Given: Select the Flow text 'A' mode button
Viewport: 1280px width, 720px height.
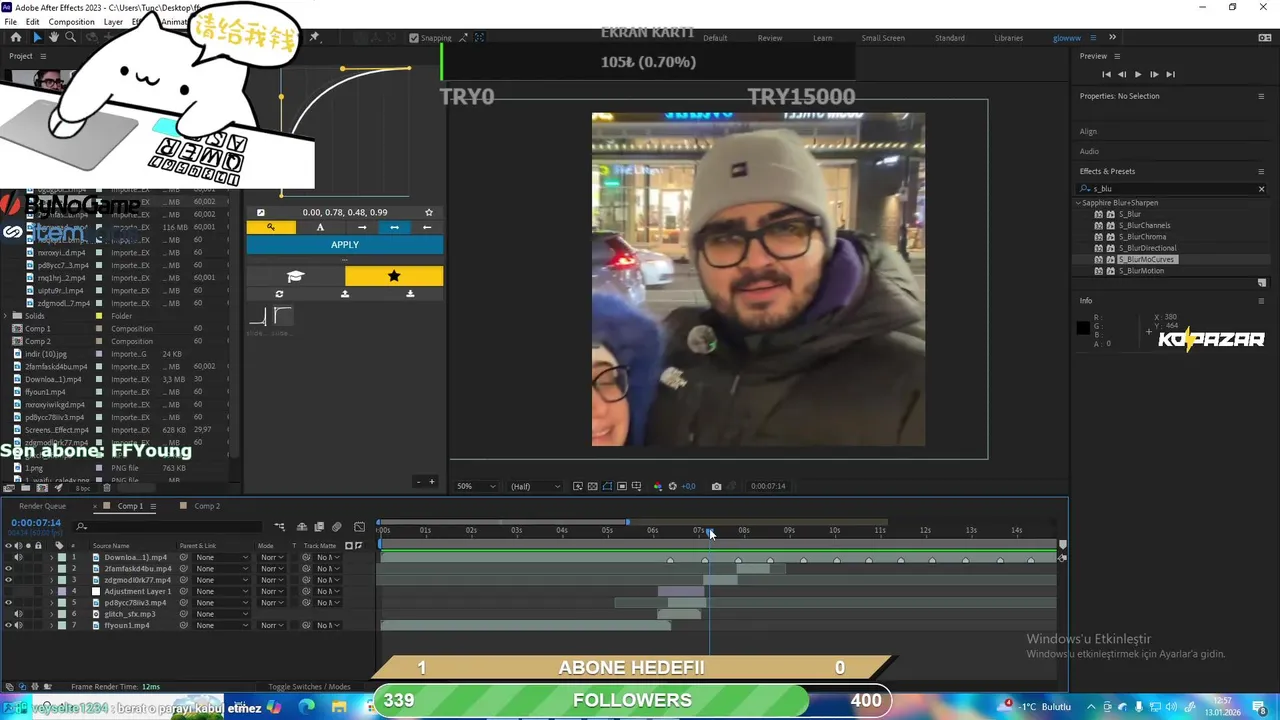Looking at the screenshot, I should point(320,227).
